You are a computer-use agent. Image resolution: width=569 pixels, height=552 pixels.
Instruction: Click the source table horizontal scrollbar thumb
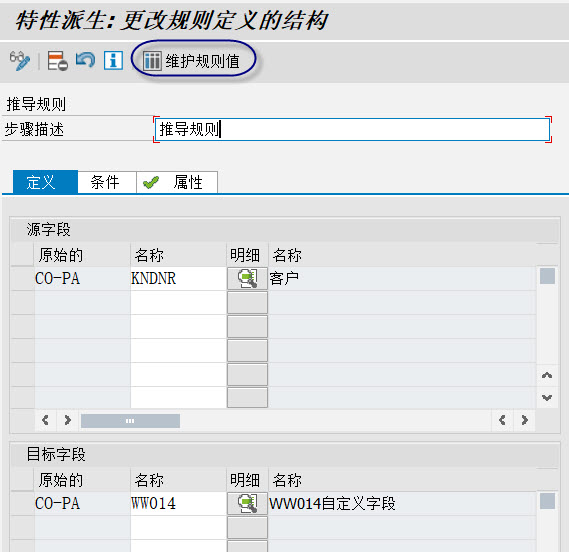130,421
